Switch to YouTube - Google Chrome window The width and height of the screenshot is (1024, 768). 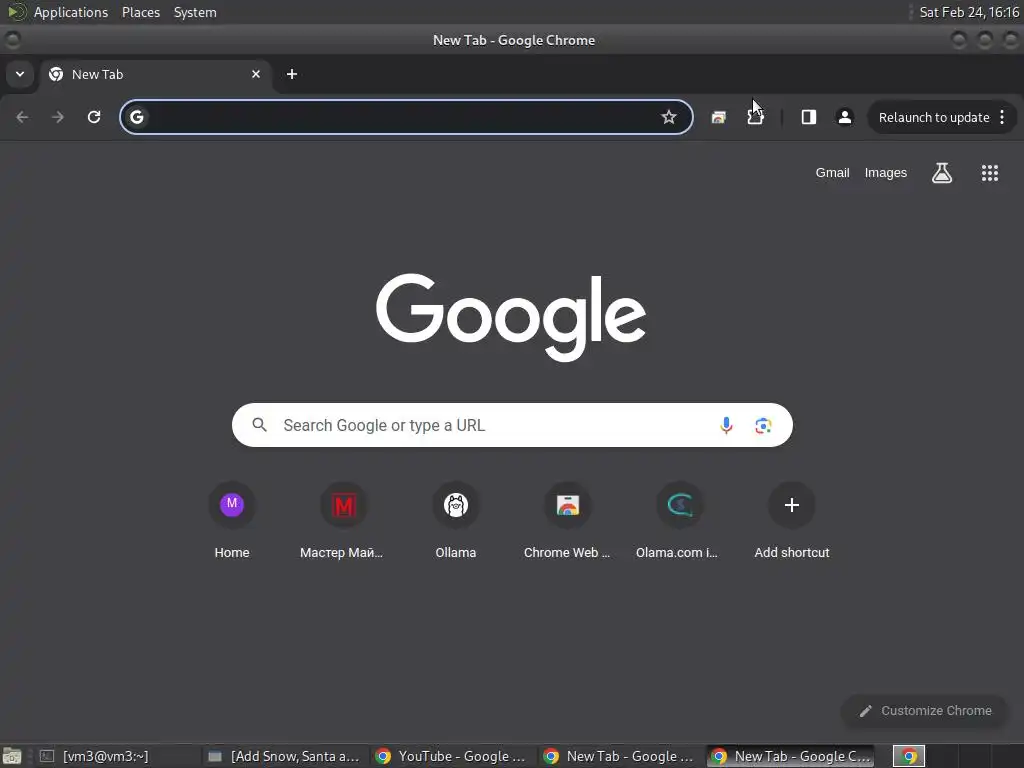tap(453, 756)
